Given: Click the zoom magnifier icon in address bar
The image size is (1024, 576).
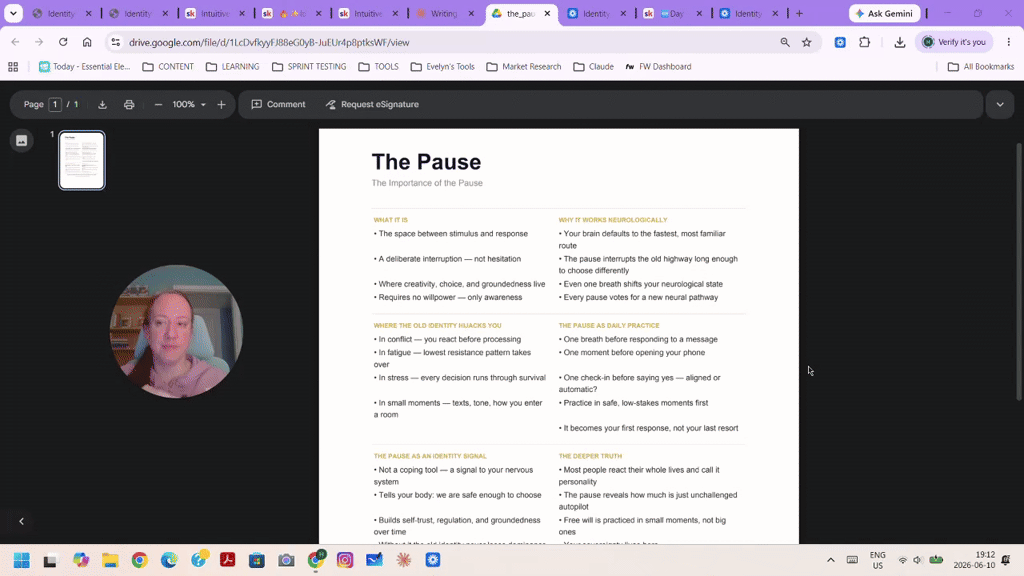Looking at the screenshot, I should 785,42.
